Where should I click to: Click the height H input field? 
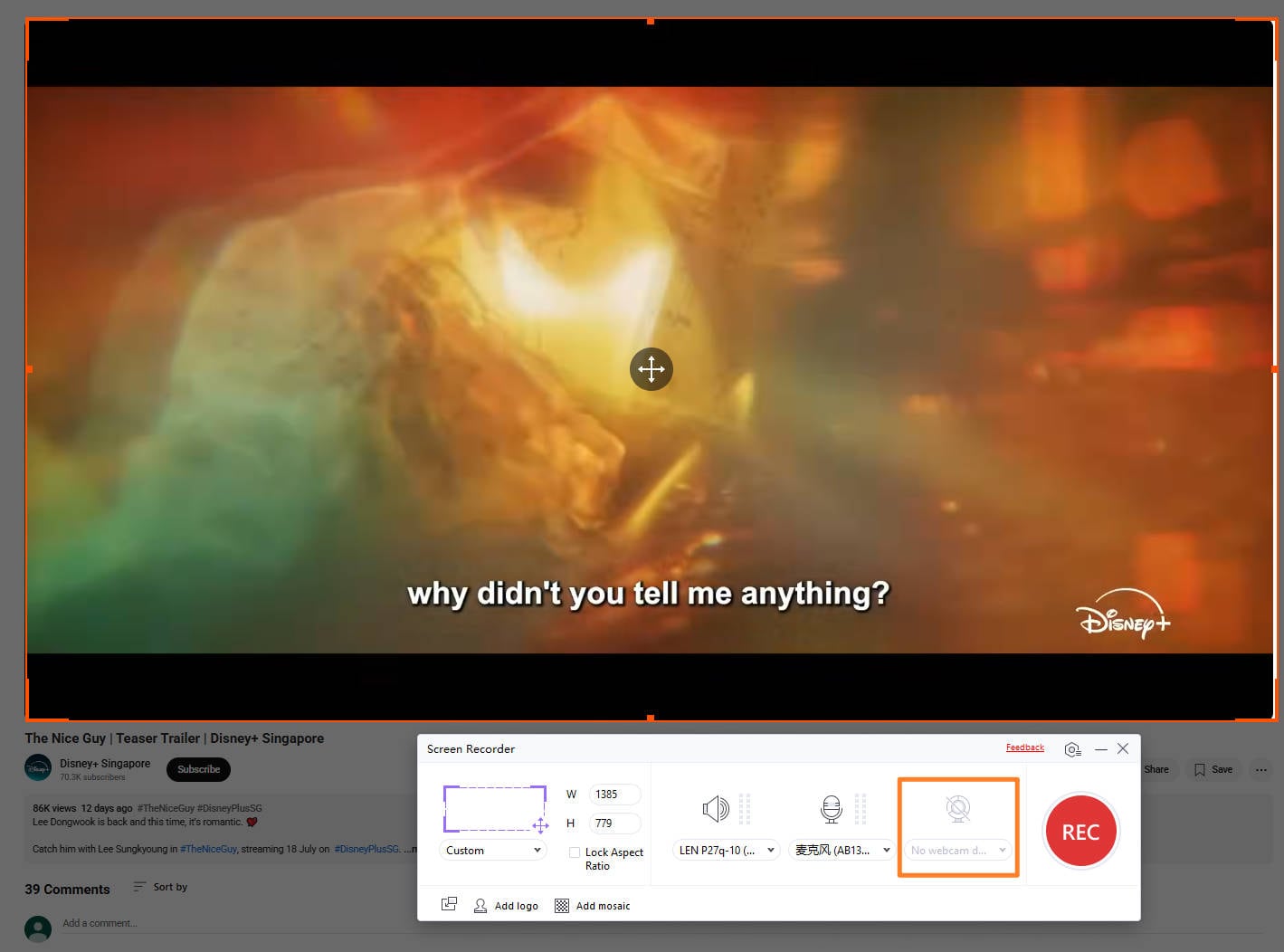point(614,823)
